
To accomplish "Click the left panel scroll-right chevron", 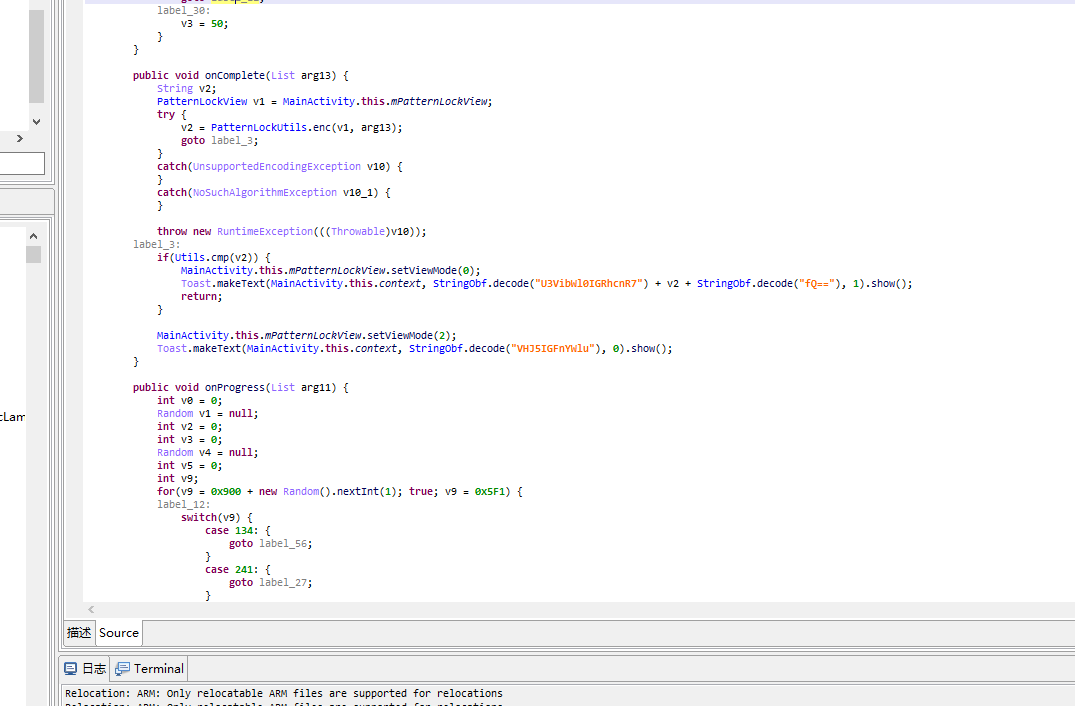I will (x=20, y=138).
